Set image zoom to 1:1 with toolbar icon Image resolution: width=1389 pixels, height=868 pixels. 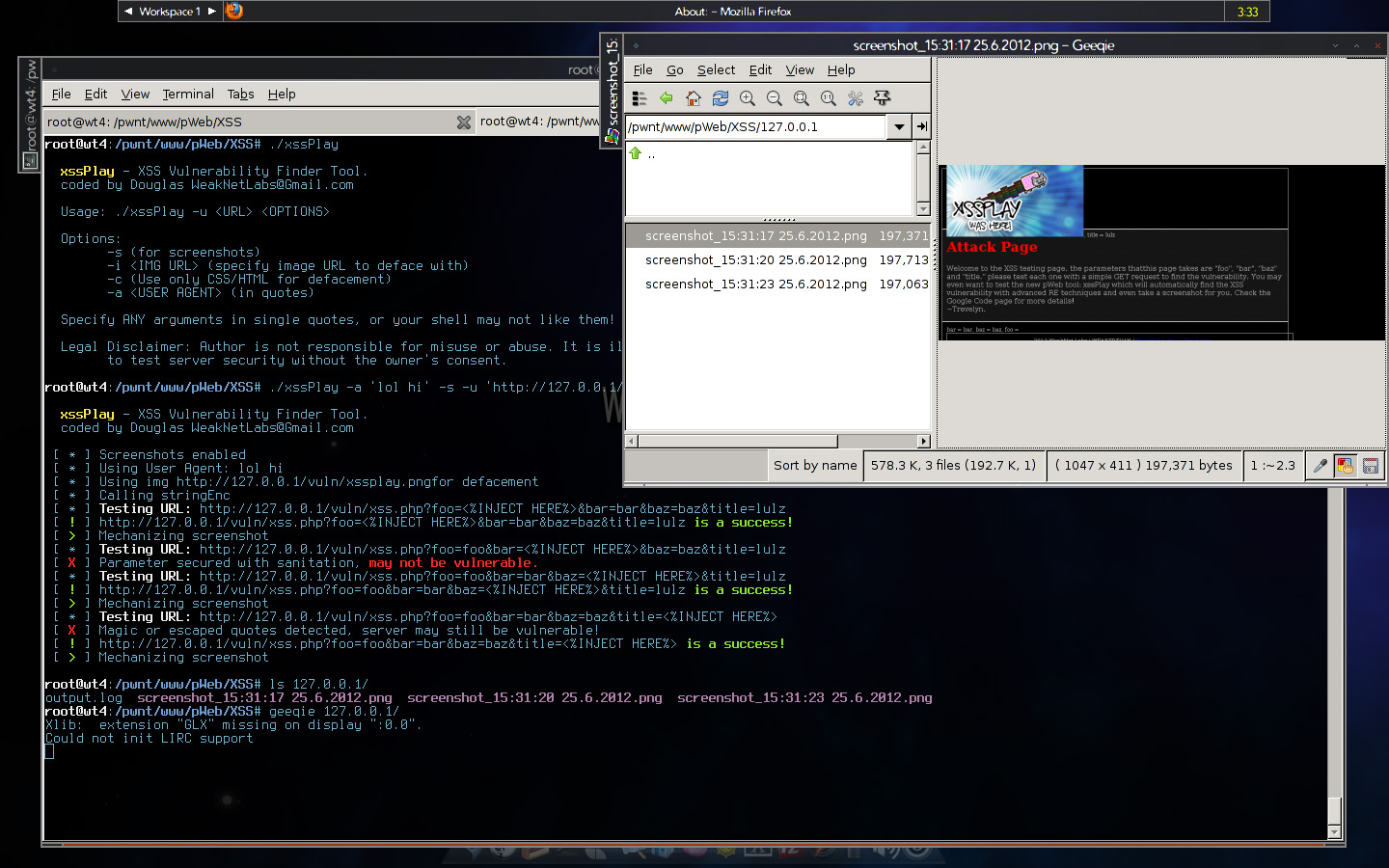tap(829, 98)
